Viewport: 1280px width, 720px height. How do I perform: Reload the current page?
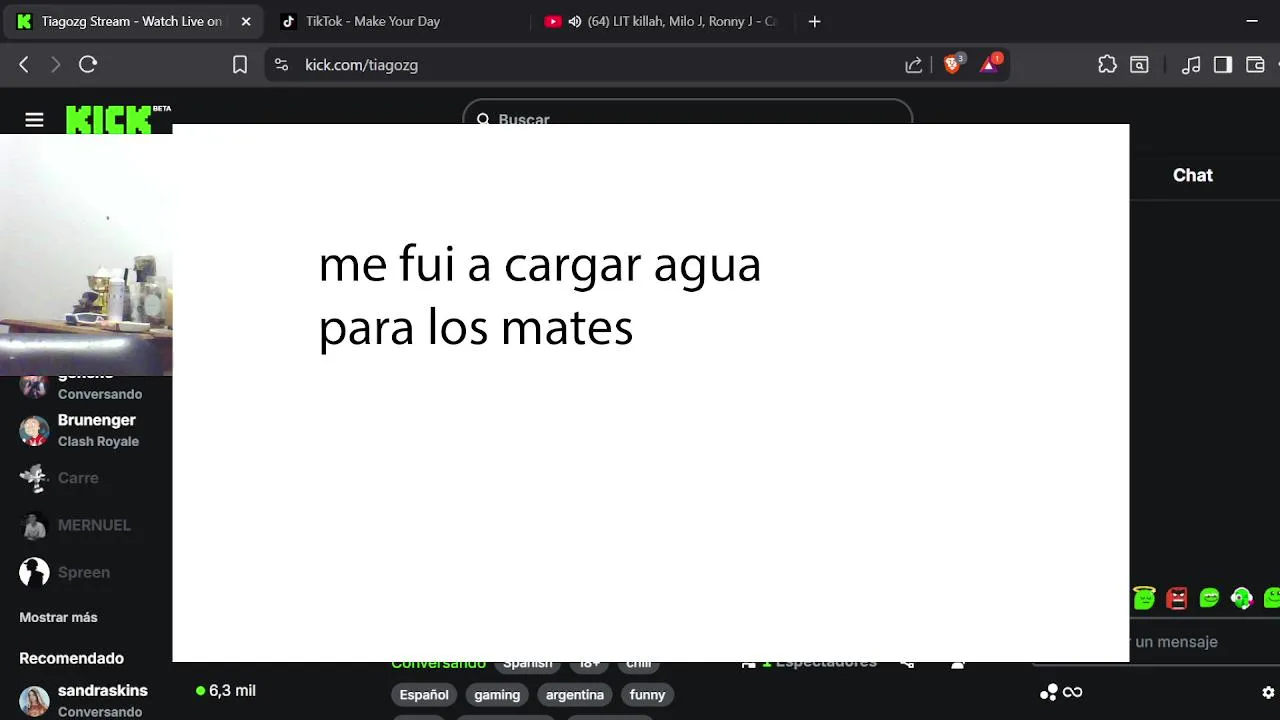88,64
